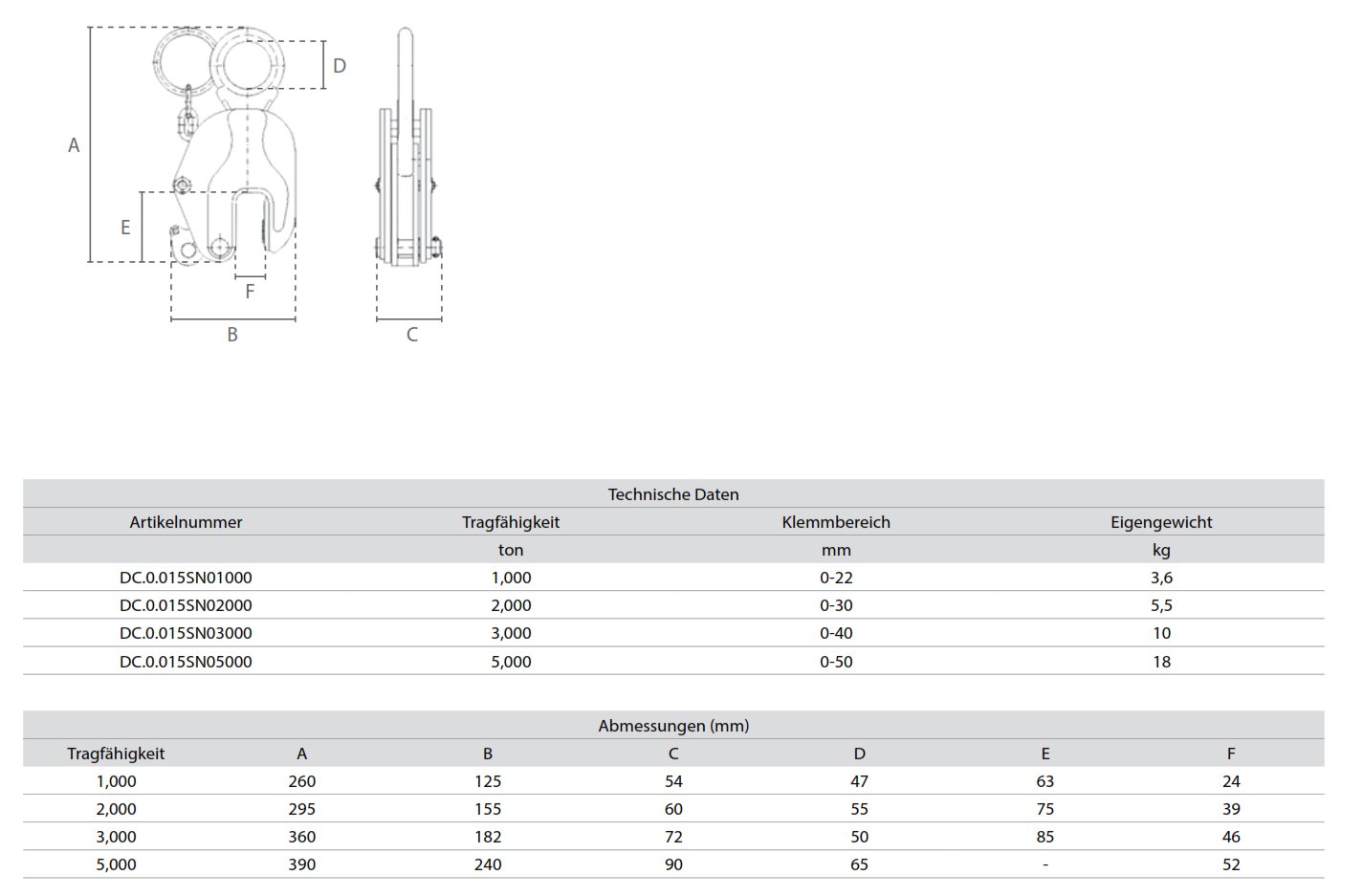The width and height of the screenshot is (1363, 896).
Task: Click article number DC.0.015SN01000
Action: pyautogui.click(x=186, y=578)
